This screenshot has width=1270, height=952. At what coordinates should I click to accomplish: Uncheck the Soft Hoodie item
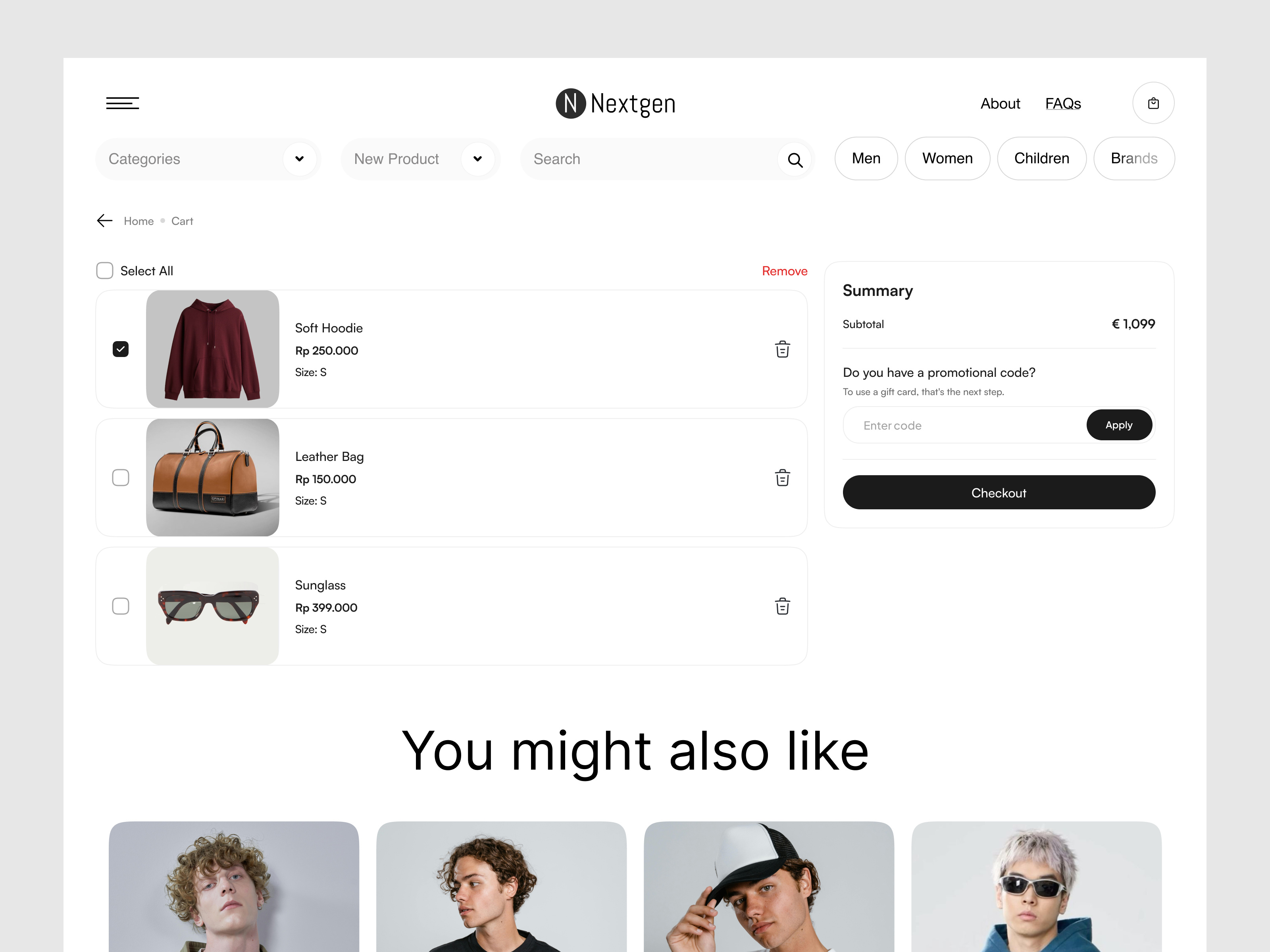(x=121, y=348)
